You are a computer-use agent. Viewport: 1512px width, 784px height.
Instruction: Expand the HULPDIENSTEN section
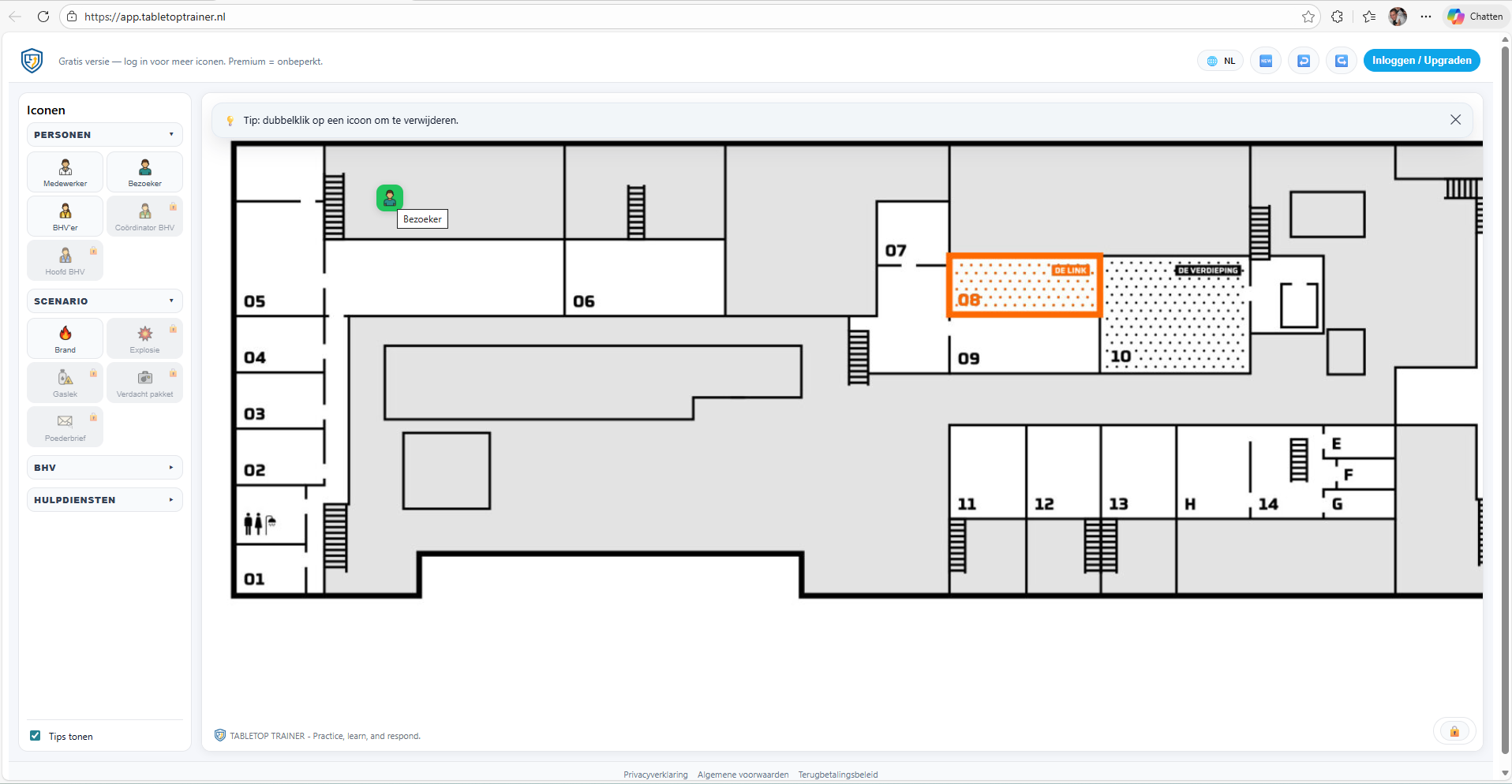105,500
